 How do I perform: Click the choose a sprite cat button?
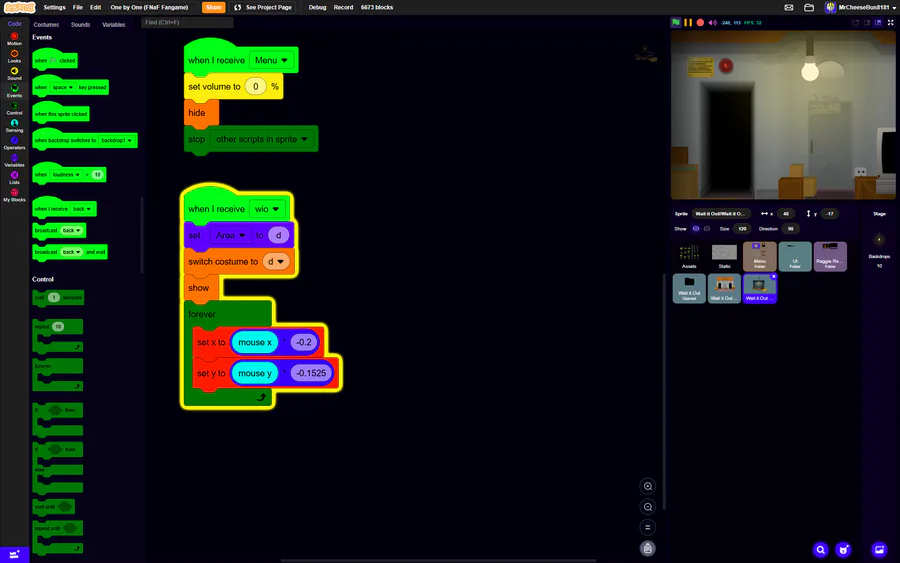point(843,550)
